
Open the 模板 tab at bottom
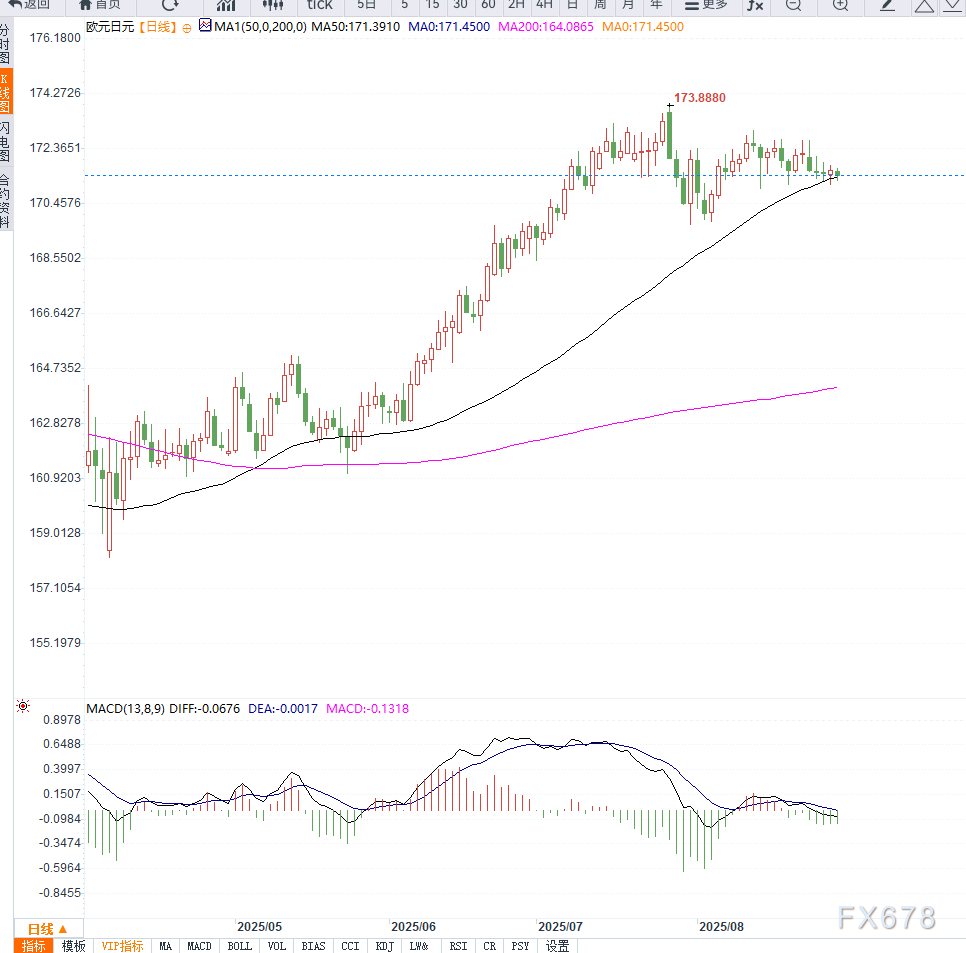click(x=73, y=946)
